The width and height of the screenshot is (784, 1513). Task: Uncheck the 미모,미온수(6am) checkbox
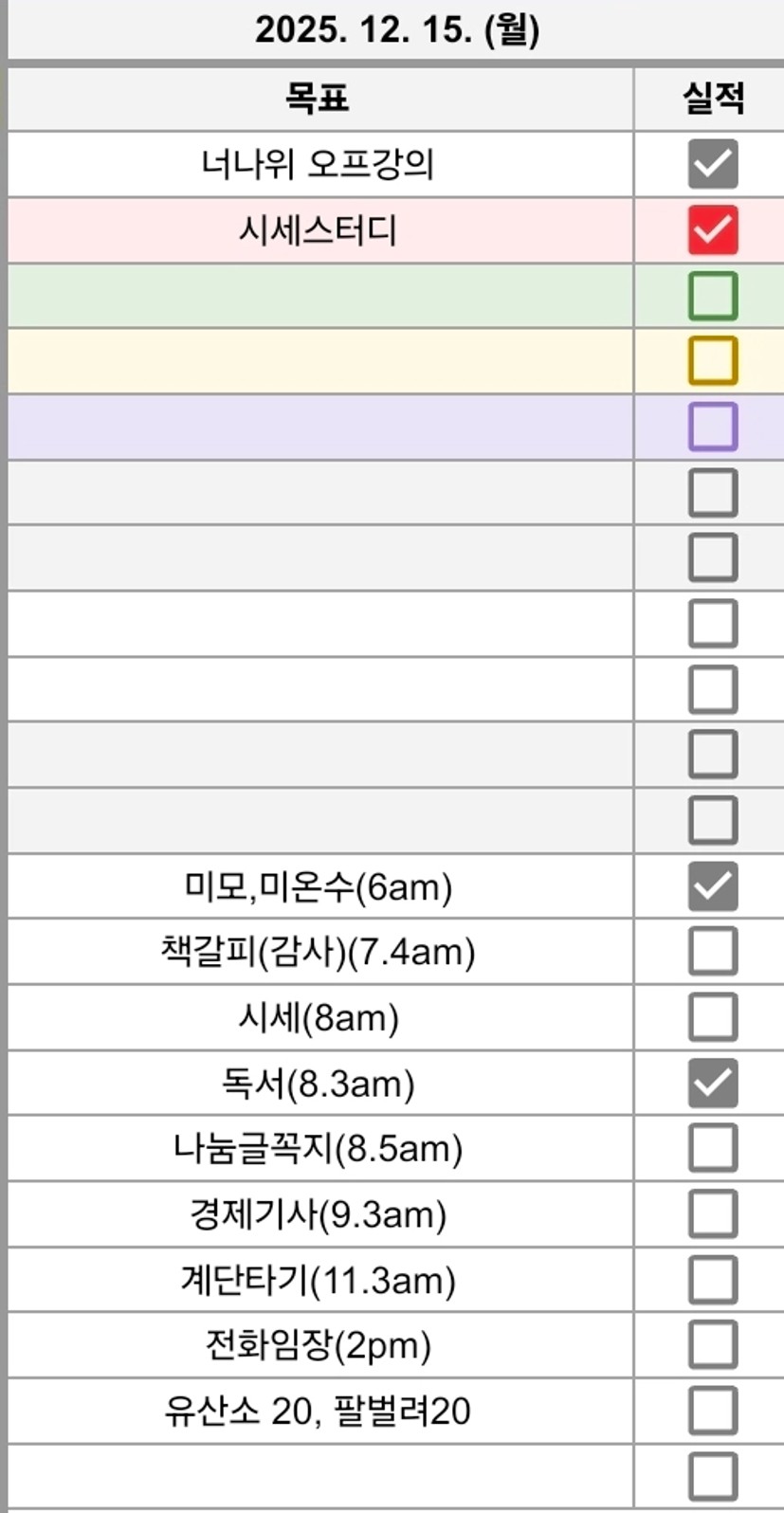point(712,886)
